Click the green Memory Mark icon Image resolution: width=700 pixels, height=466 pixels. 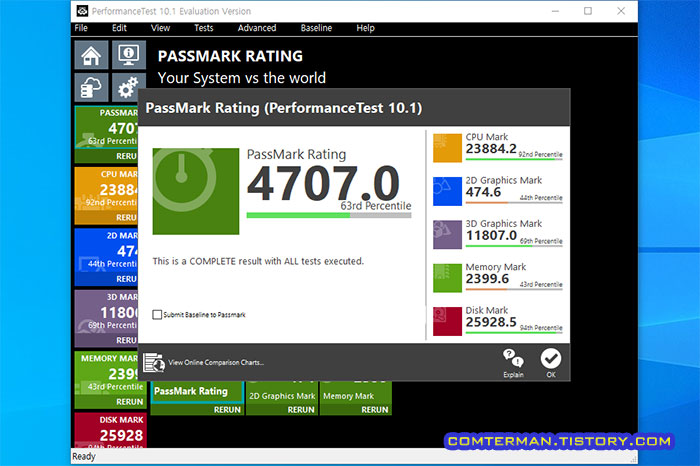click(x=447, y=278)
